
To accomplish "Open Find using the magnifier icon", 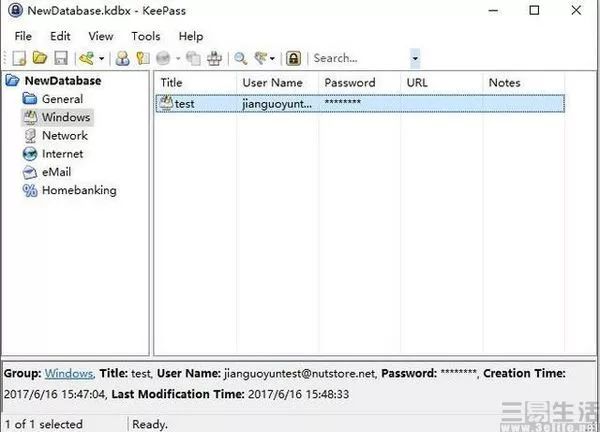I will coord(240,58).
